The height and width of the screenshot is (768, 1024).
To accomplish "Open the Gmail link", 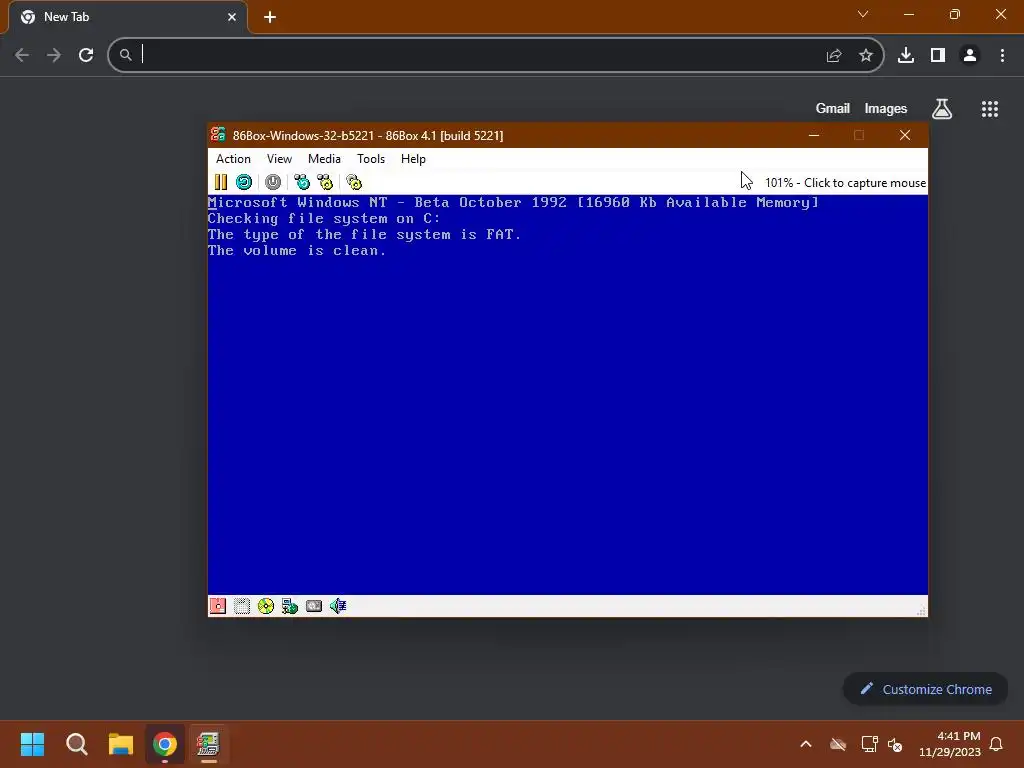I will click(833, 108).
